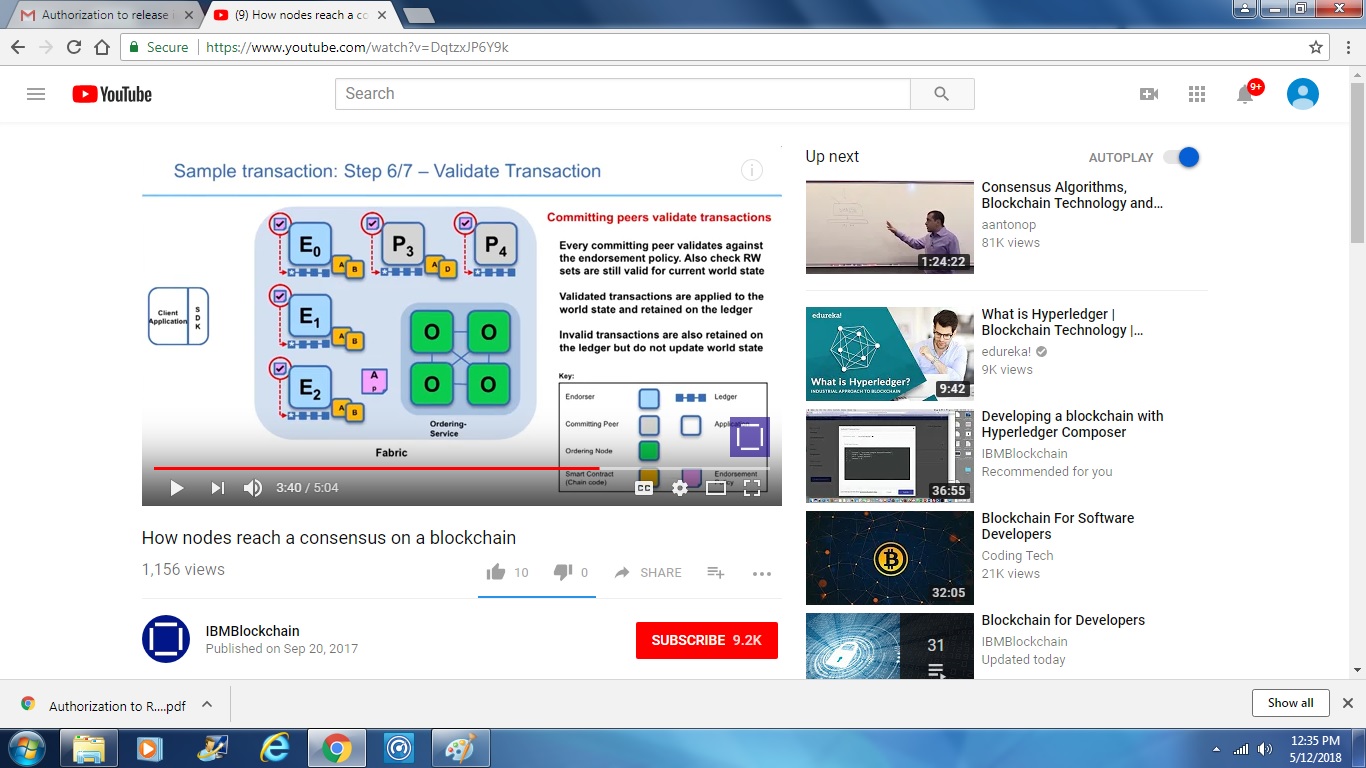This screenshot has height=768, width=1366.
Task: Toggle the Autoplay switch
Action: pos(1181,157)
